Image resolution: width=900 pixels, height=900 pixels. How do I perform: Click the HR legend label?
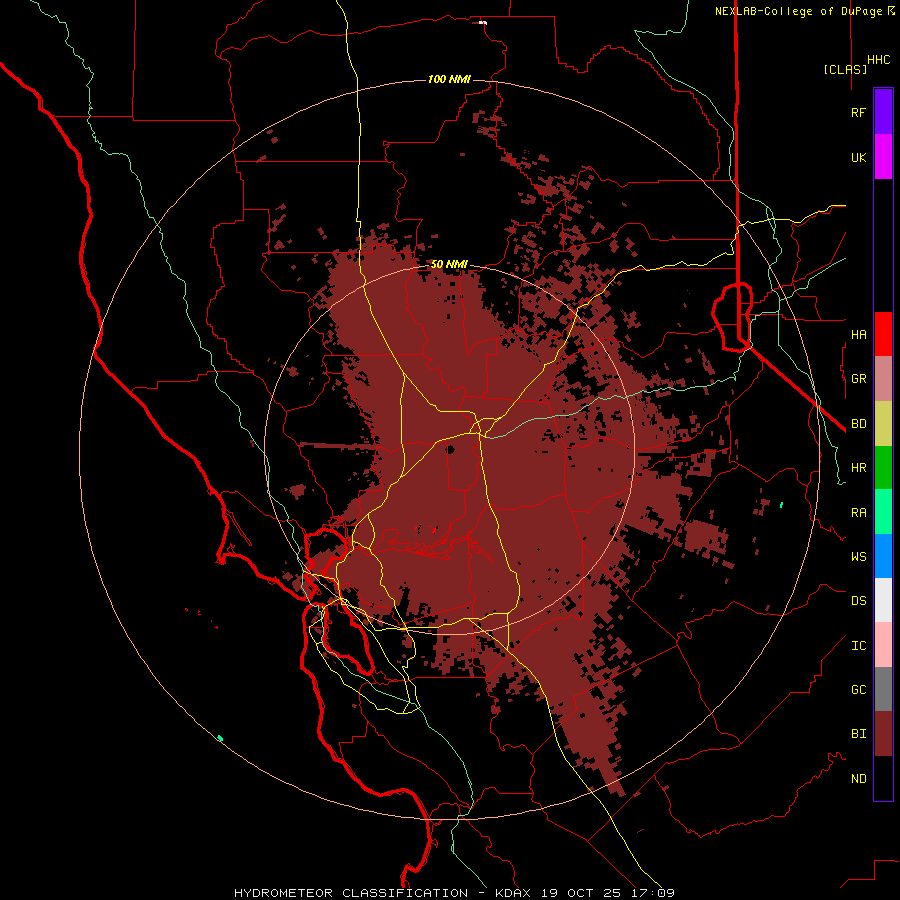[859, 468]
